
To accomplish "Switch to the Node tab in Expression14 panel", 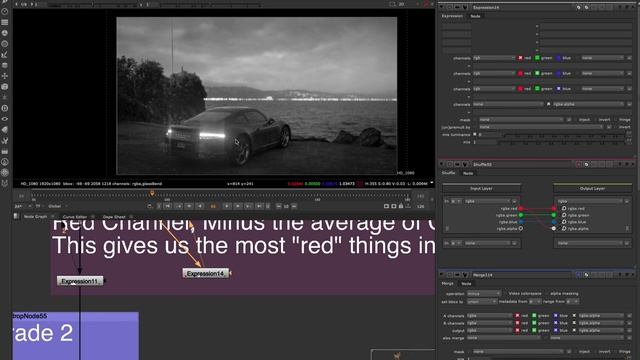I will coord(475,16).
